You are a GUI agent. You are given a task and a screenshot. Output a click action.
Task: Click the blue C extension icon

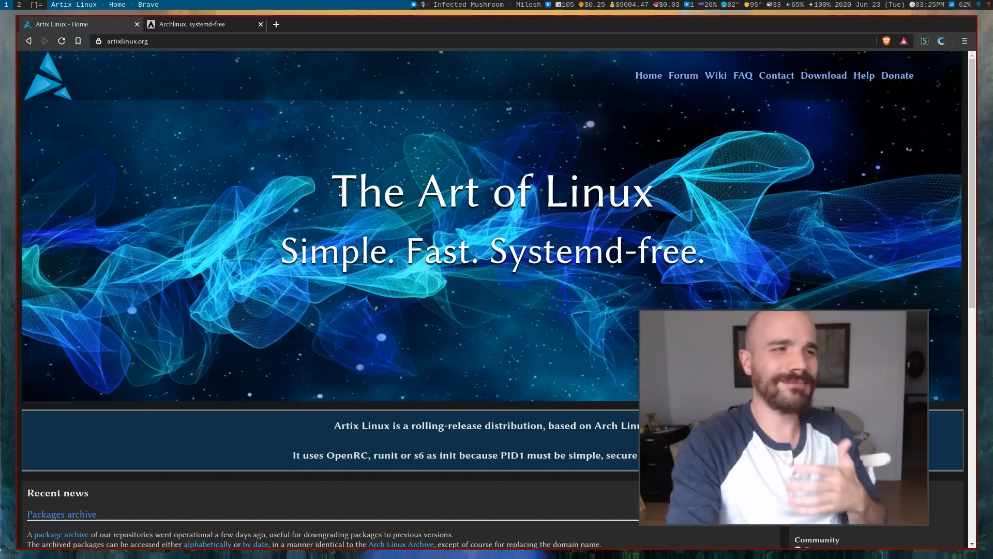[941, 41]
